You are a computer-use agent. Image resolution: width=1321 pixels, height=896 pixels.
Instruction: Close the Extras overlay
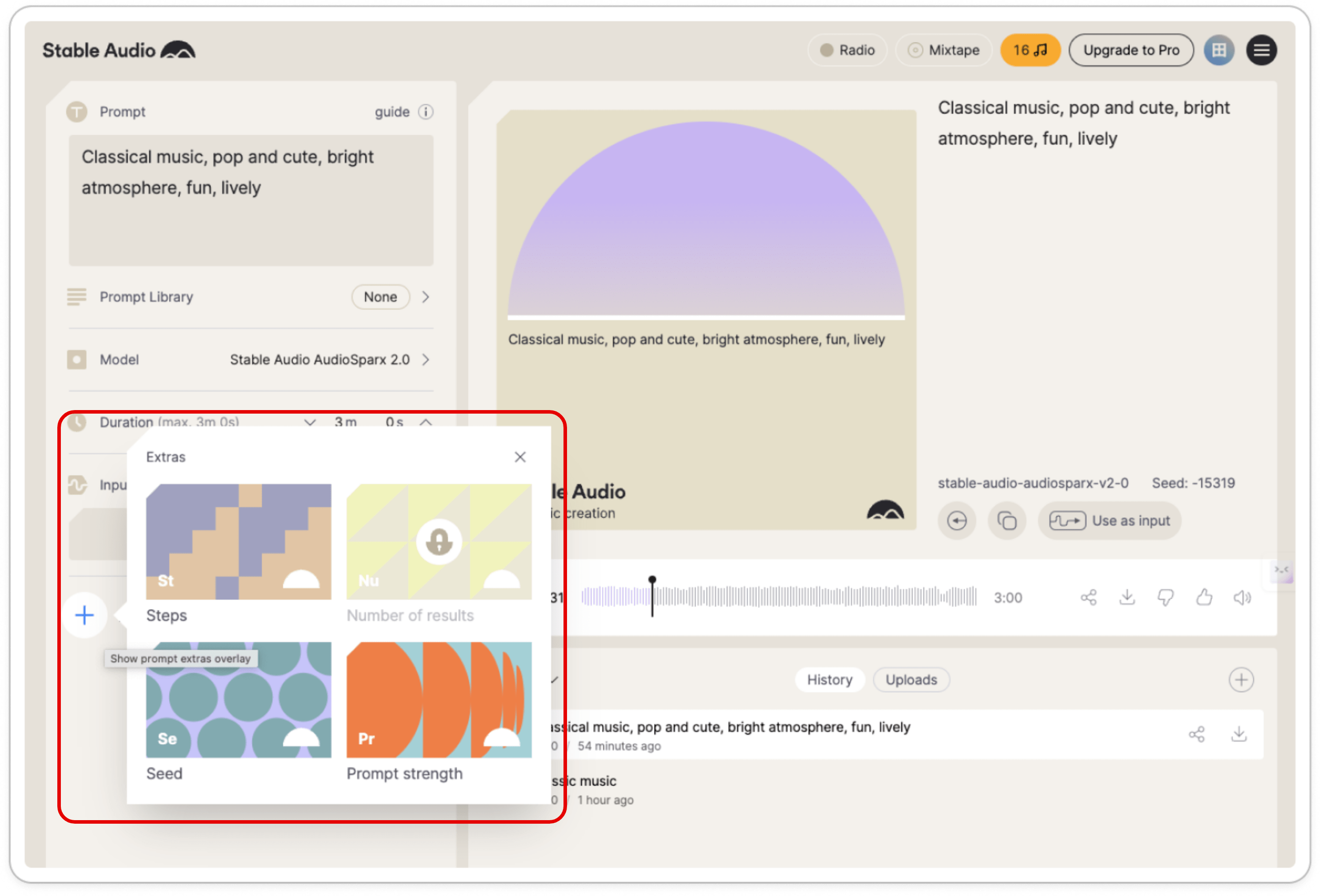[x=520, y=457]
